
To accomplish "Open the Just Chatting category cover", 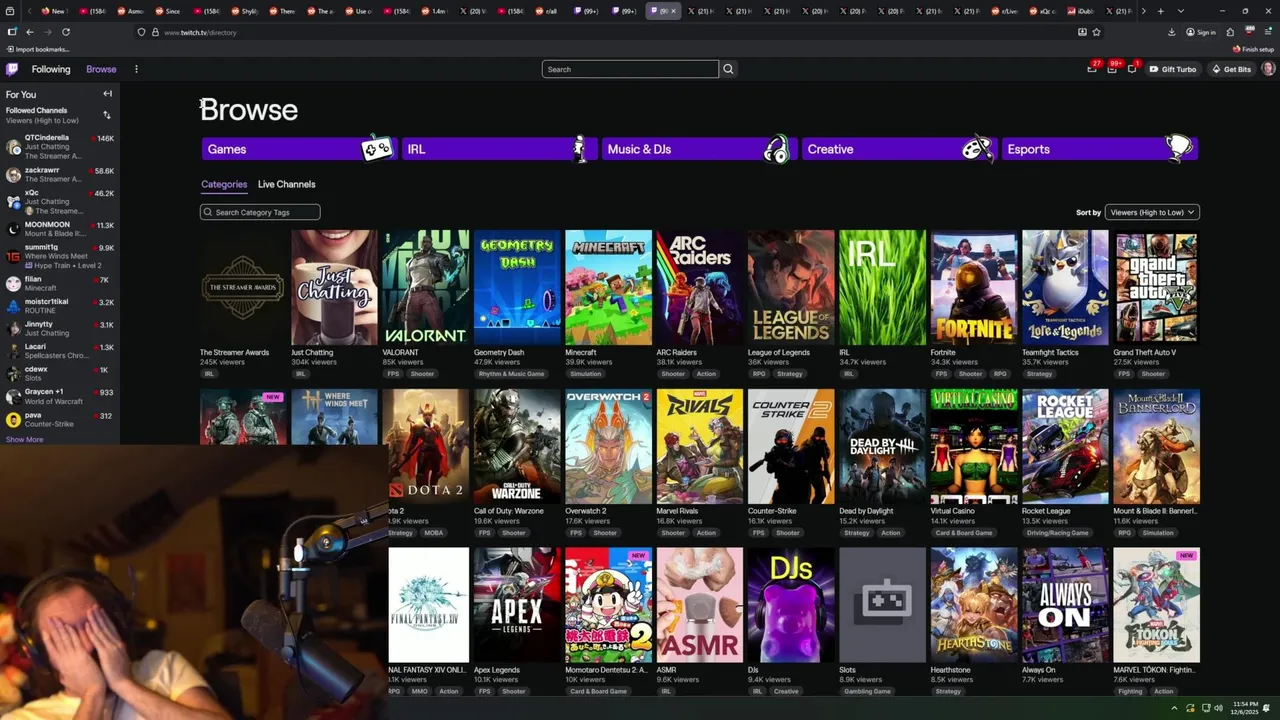I will 334,288.
